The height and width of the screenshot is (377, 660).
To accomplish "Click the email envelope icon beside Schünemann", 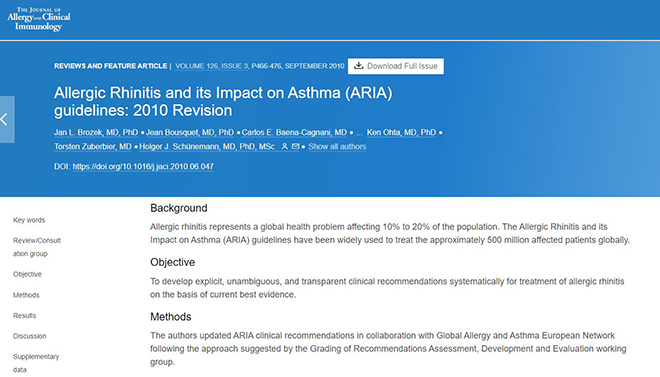I will click(295, 146).
